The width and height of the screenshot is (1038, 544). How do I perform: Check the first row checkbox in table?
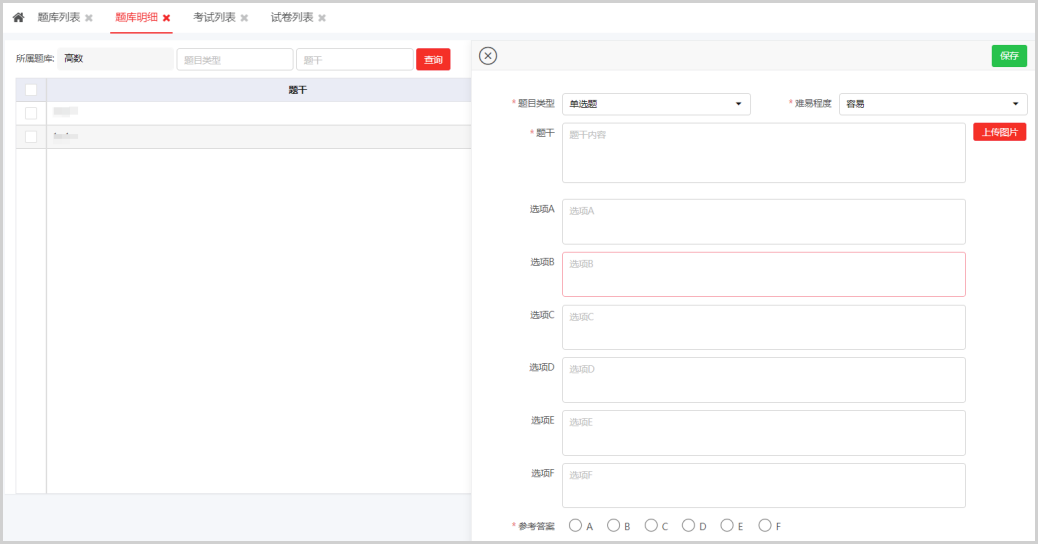(31, 113)
